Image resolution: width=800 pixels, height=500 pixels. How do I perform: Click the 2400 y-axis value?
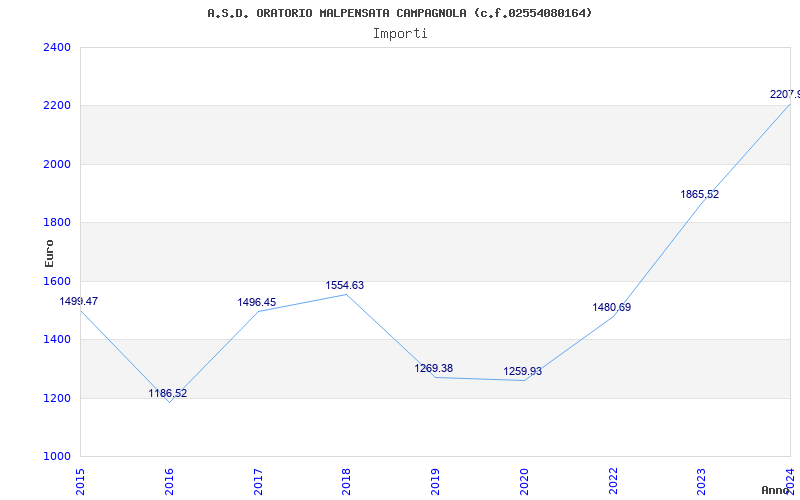coord(57,47)
